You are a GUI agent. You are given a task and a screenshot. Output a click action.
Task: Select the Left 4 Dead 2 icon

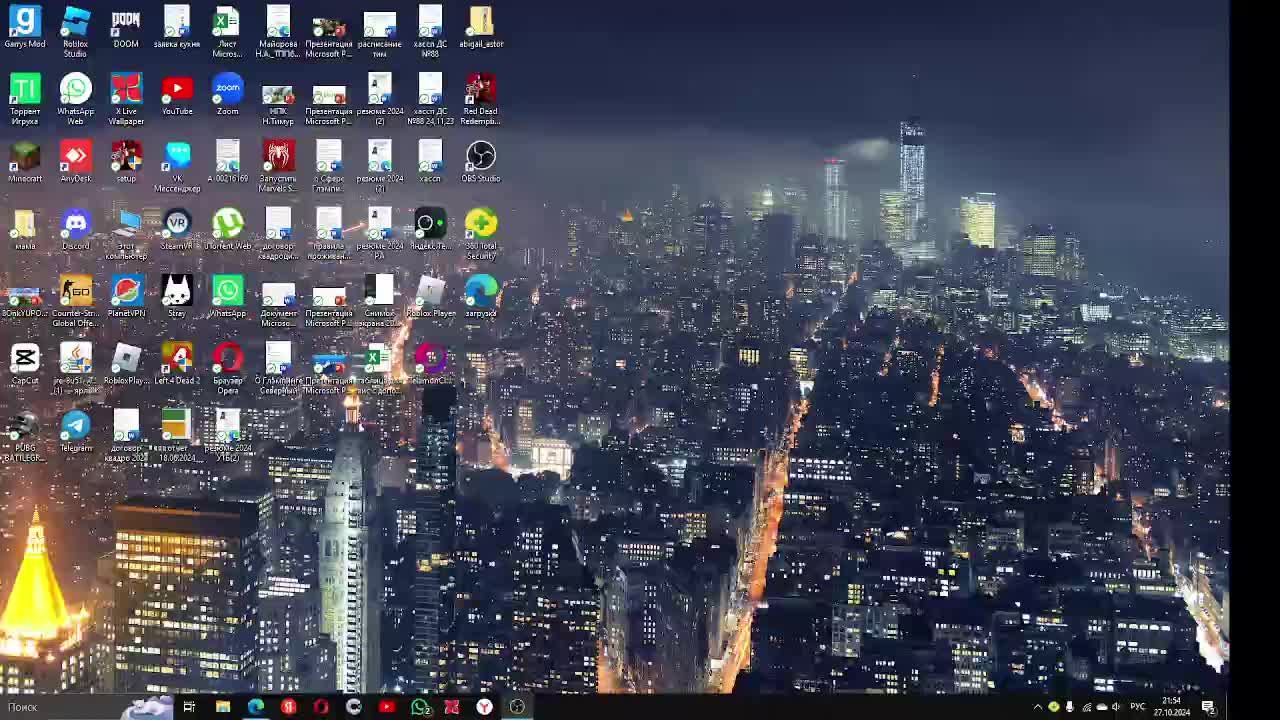click(177, 364)
